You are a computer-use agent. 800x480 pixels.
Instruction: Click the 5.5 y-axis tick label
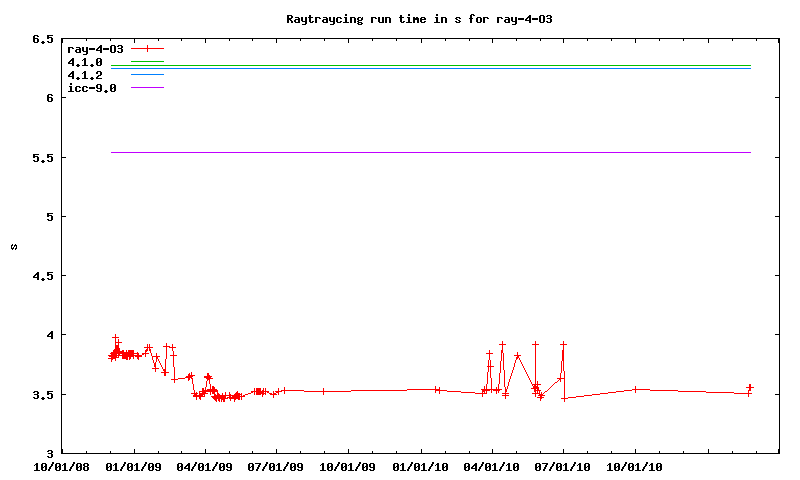43,158
